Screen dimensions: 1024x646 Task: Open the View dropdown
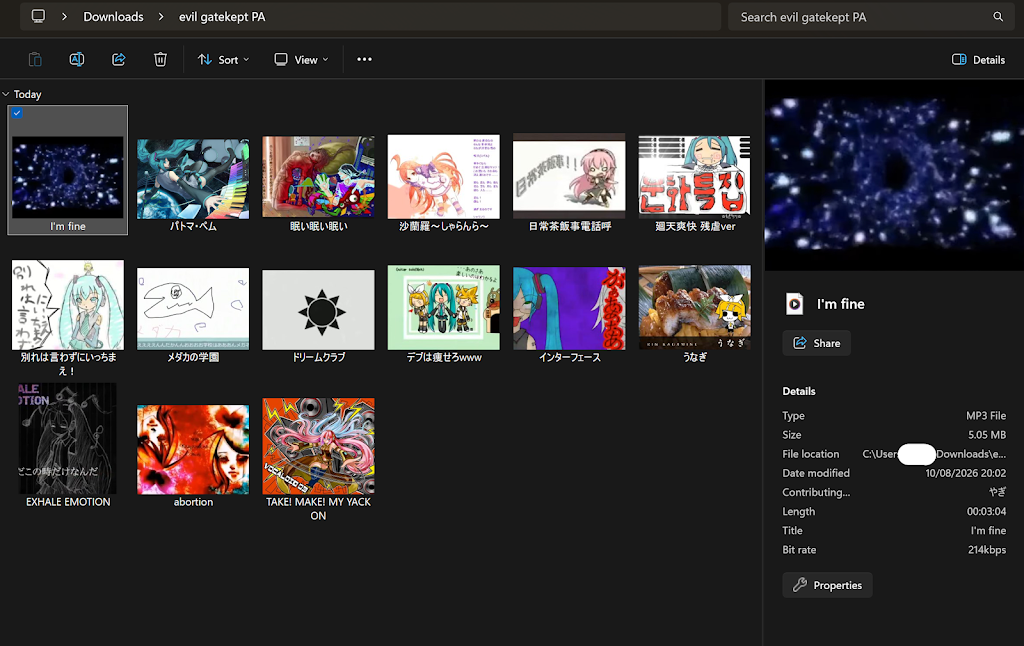click(301, 59)
